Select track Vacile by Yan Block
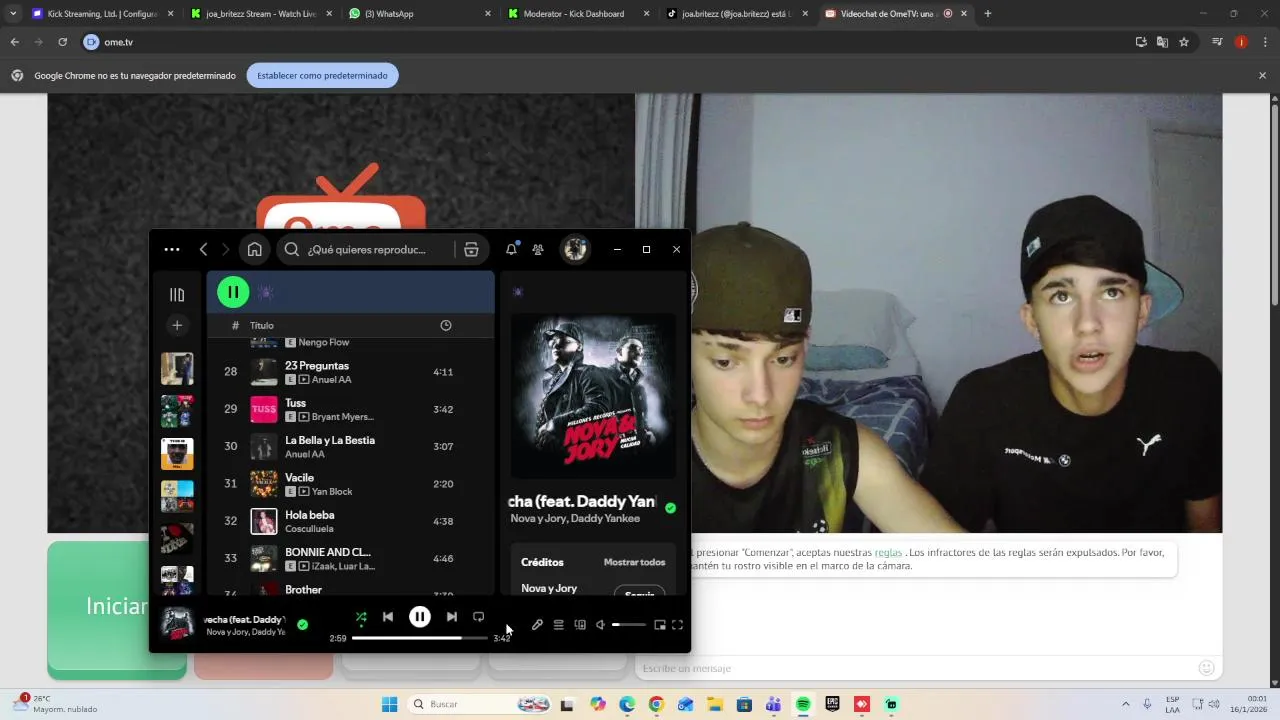 [x=350, y=484]
